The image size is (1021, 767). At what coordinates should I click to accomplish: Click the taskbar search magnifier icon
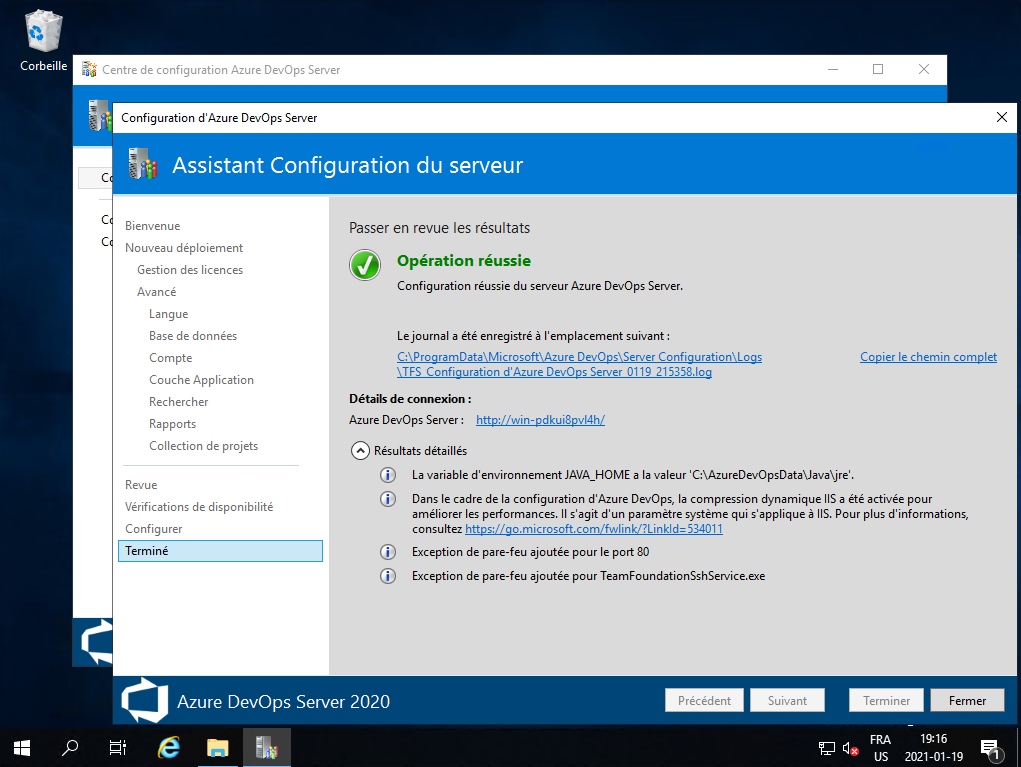[x=70, y=747]
